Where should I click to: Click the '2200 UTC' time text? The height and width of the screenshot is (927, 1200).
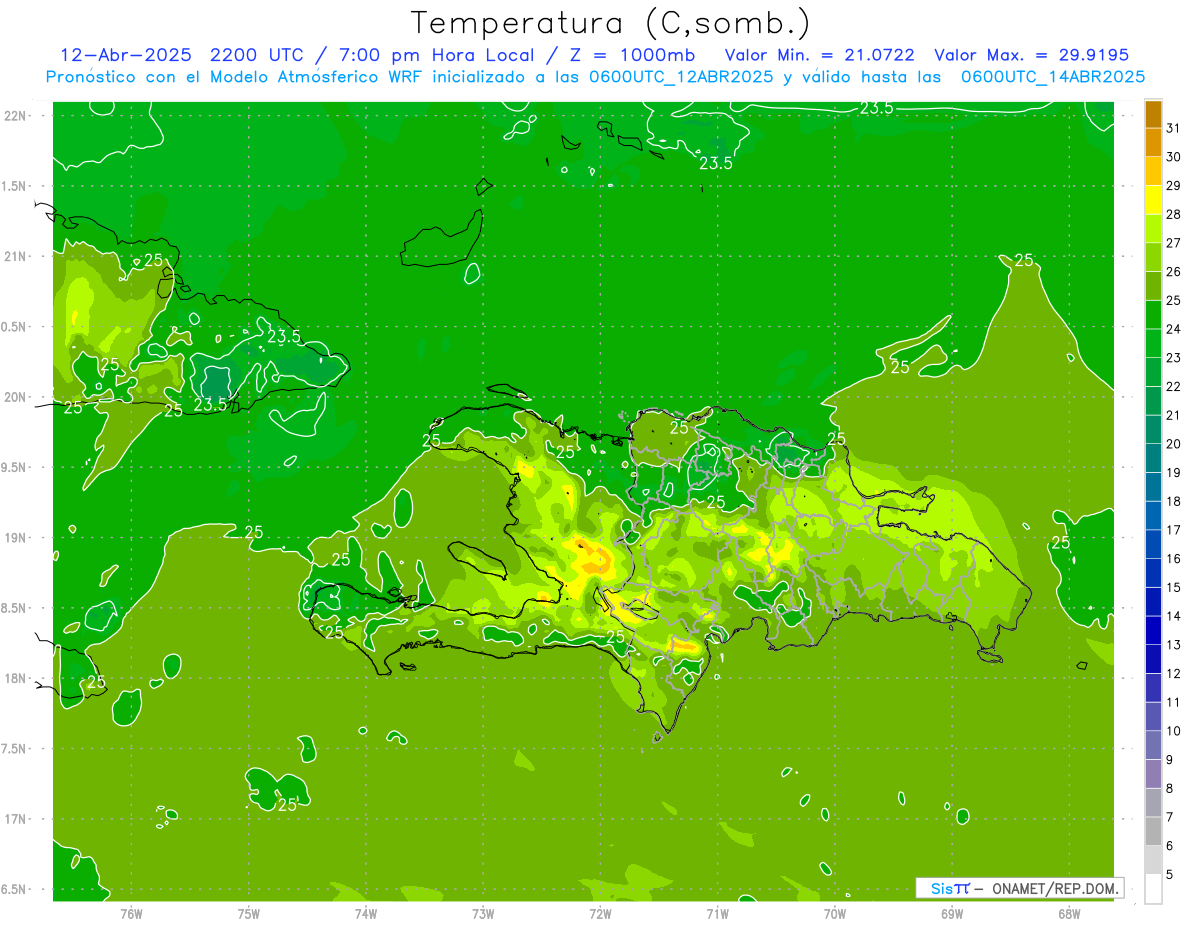(259, 55)
